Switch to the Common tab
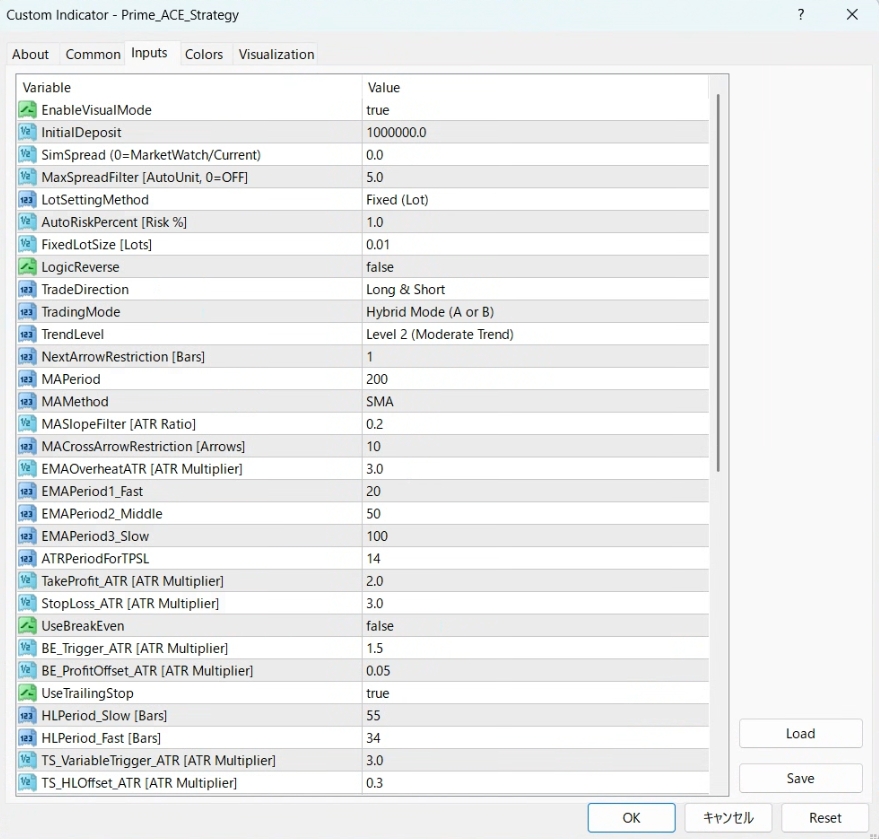 (92, 54)
